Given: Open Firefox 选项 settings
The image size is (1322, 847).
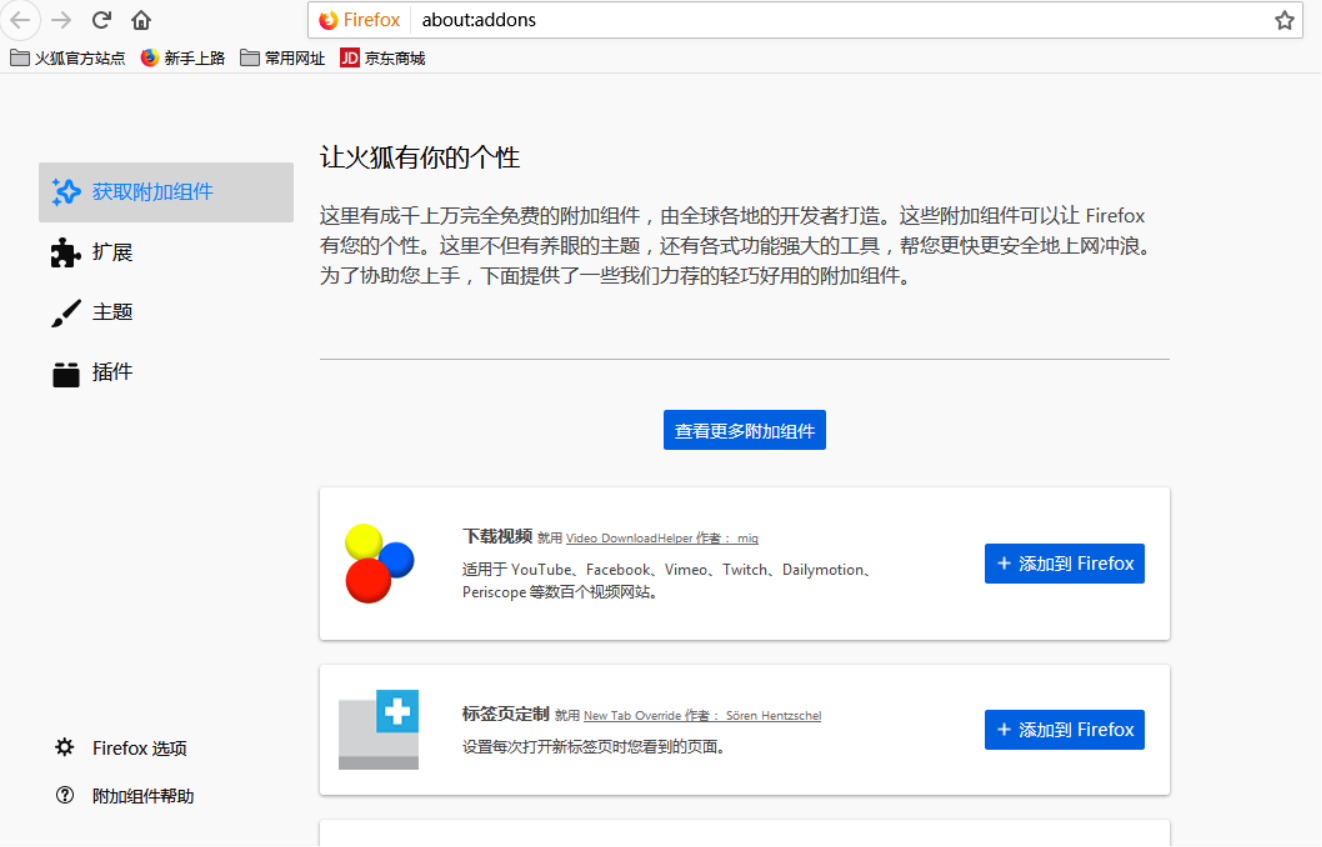Looking at the screenshot, I should pyautogui.click(x=121, y=748).
